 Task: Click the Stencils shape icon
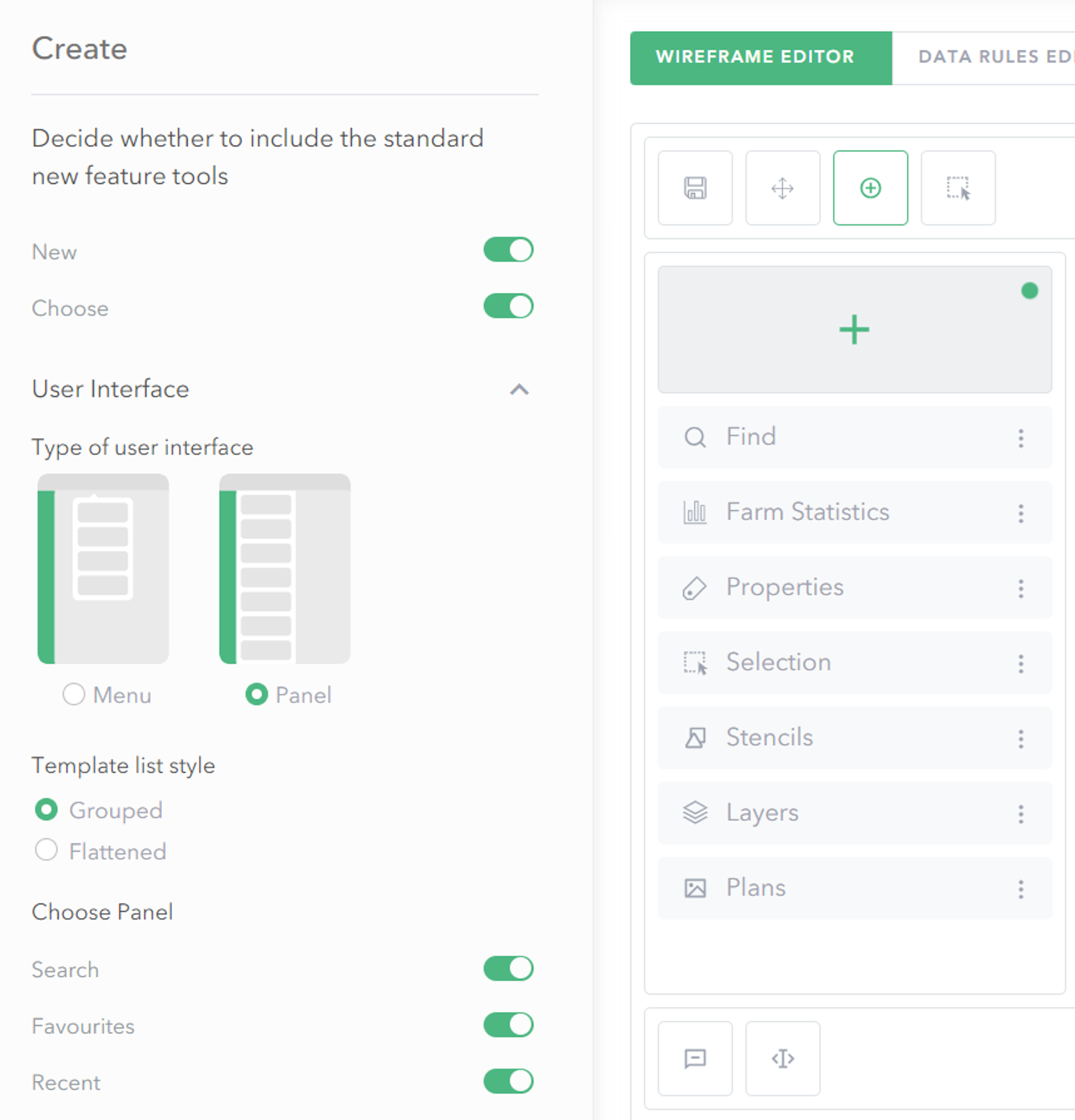(x=695, y=738)
